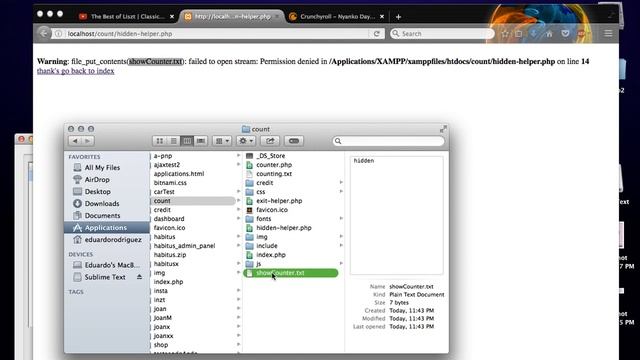Go back in Finder window
This screenshot has width=640, height=360.
point(75,141)
